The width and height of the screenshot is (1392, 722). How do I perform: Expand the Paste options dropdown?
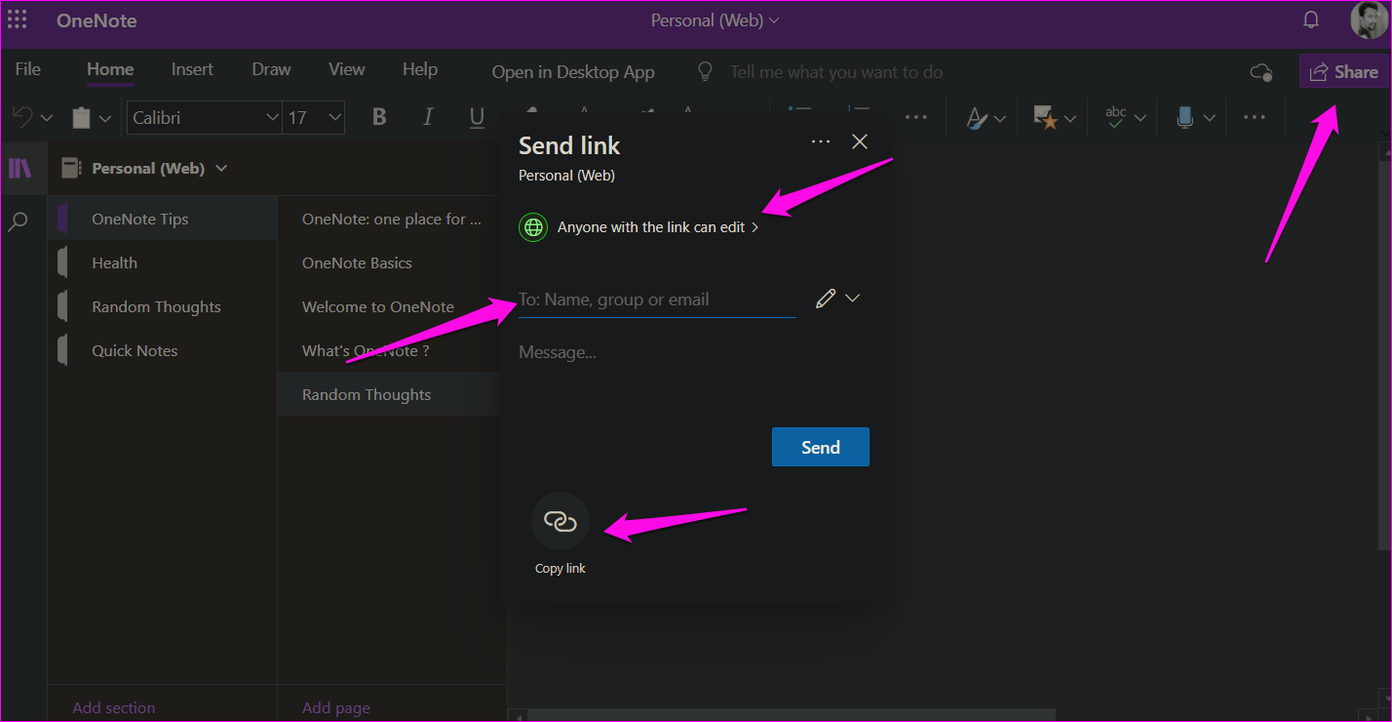click(105, 118)
